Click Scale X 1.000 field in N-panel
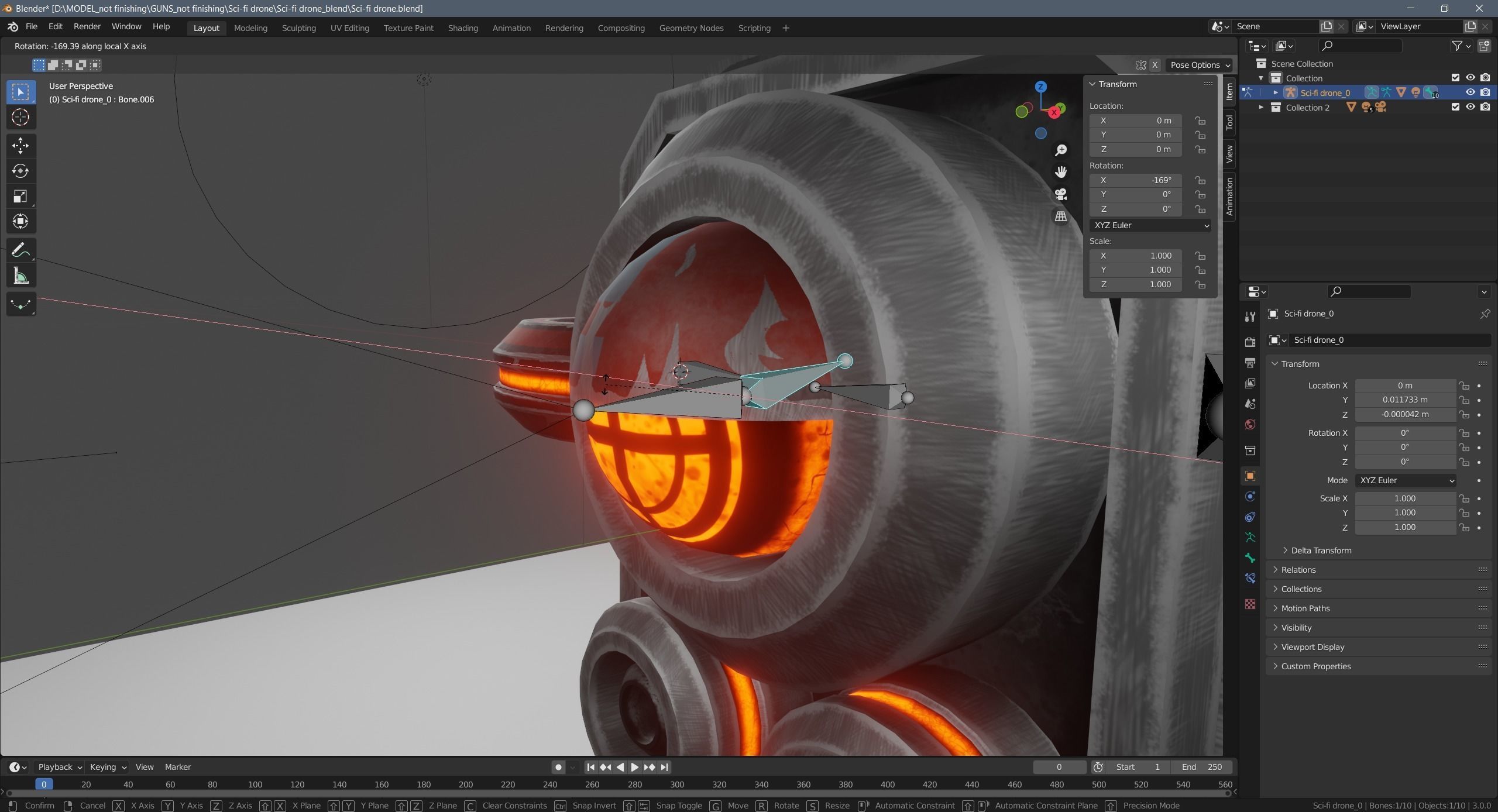This screenshot has width=1498, height=812. tap(1136, 256)
